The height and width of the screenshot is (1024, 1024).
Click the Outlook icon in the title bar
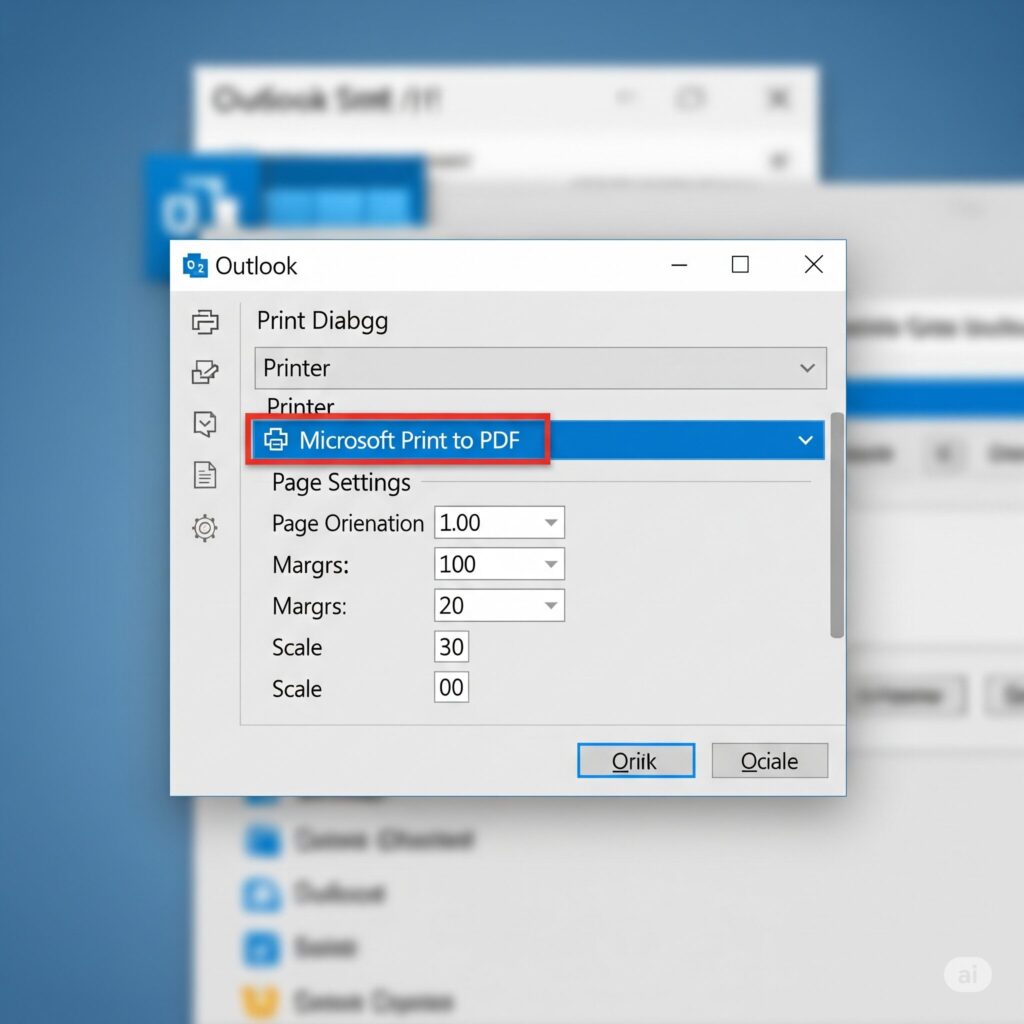click(x=197, y=265)
